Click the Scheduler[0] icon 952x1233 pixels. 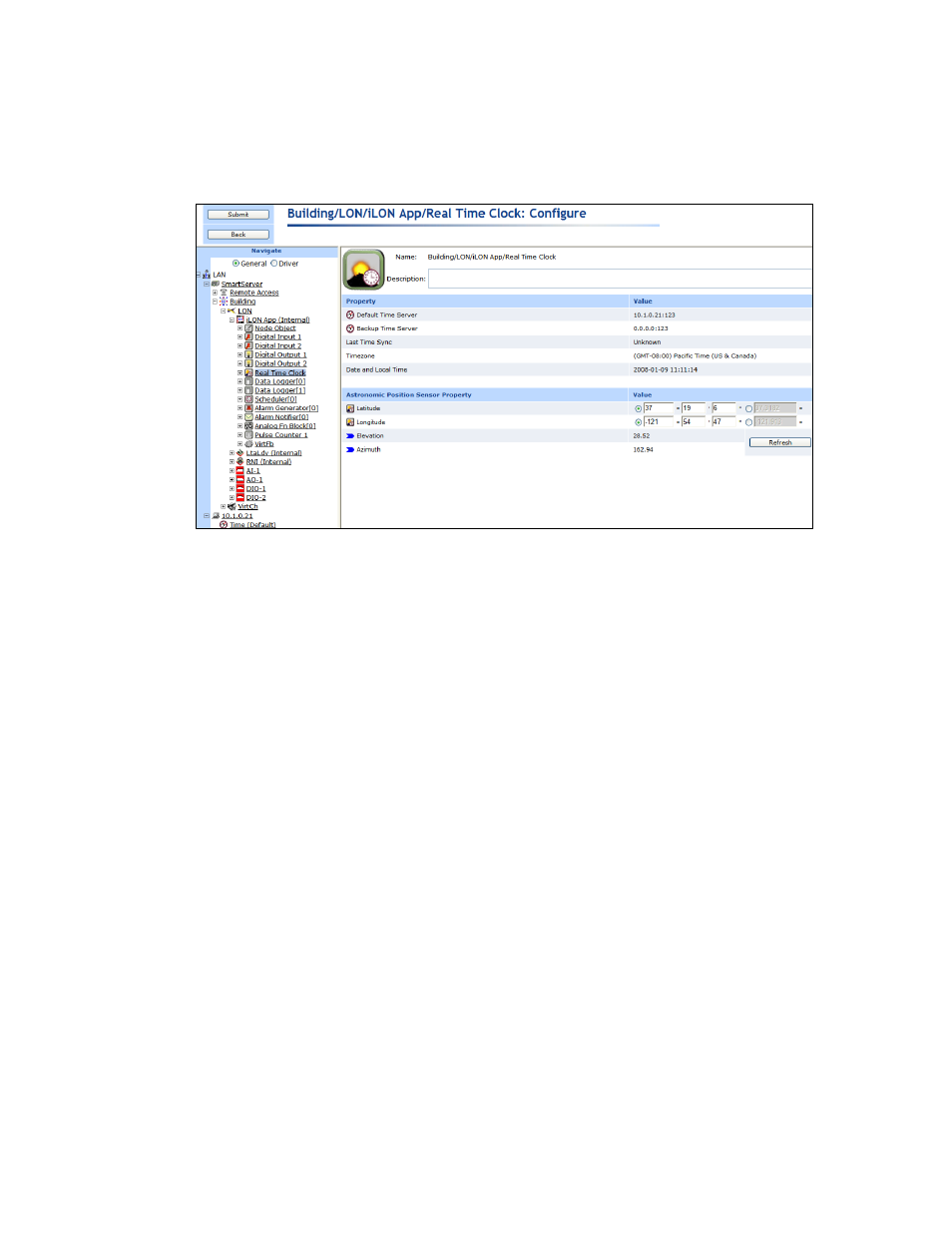pos(248,399)
